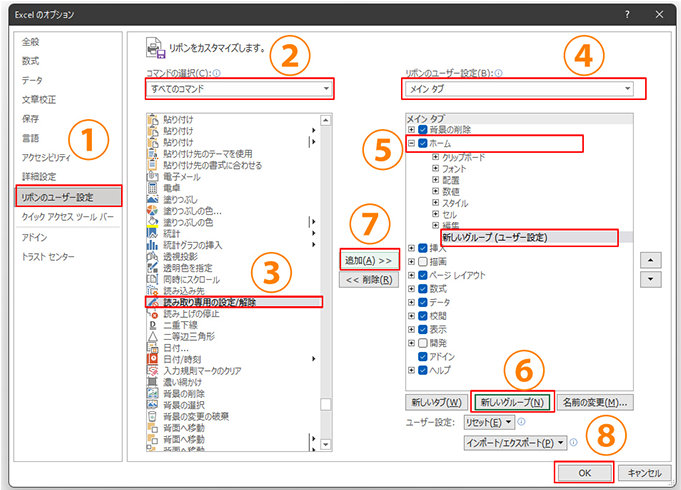681x490 pixels.
Task: Choose the 電卓 calculator command icon
Action: point(152,188)
